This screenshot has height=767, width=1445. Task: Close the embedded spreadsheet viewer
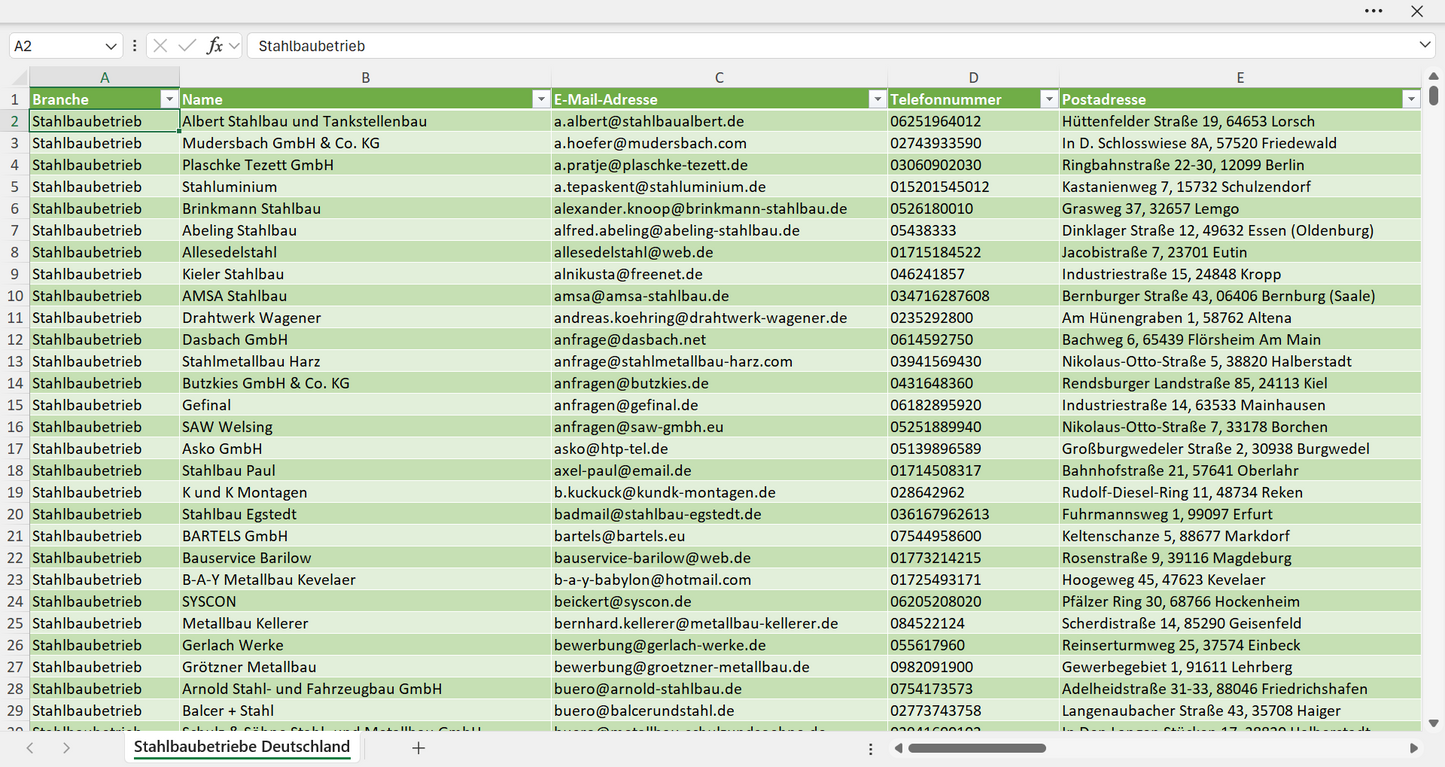(x=1417, y=11)
